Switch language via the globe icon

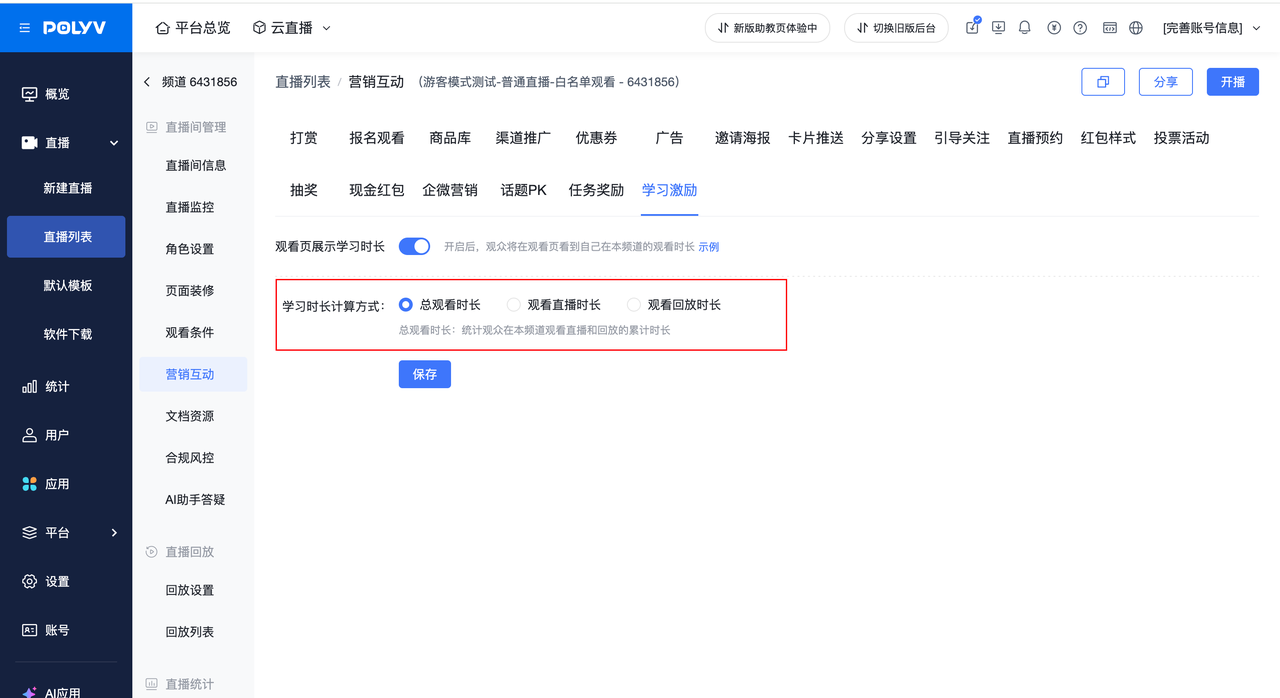pyautogui.click(x=1136, y=28)
